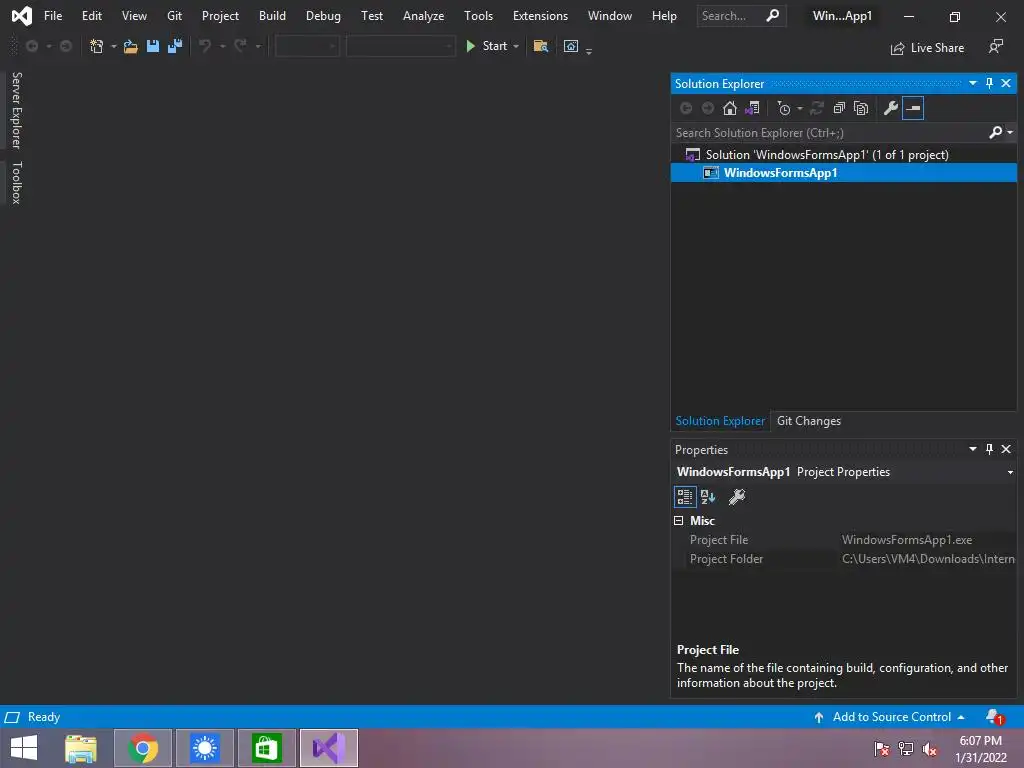Open Solution Explorer window options dropdown
This screenshot has width=1024, height=768.
[972, 83]
